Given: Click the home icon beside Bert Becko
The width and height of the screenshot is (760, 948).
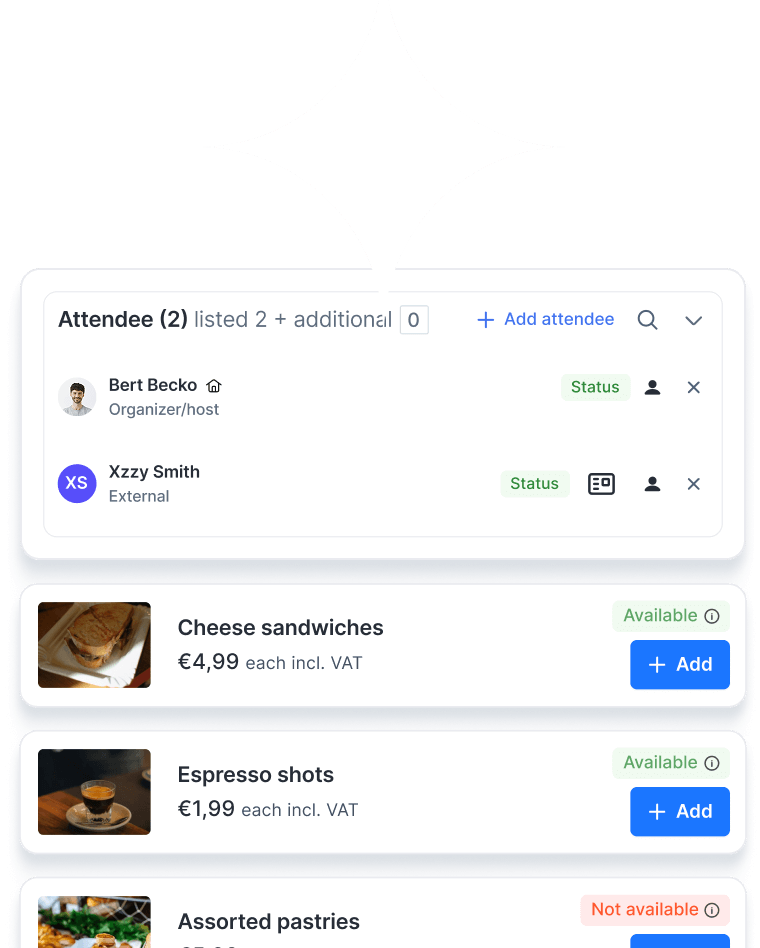Looking at the screenshot, I should pyautogui.click(x=214, y=386).
